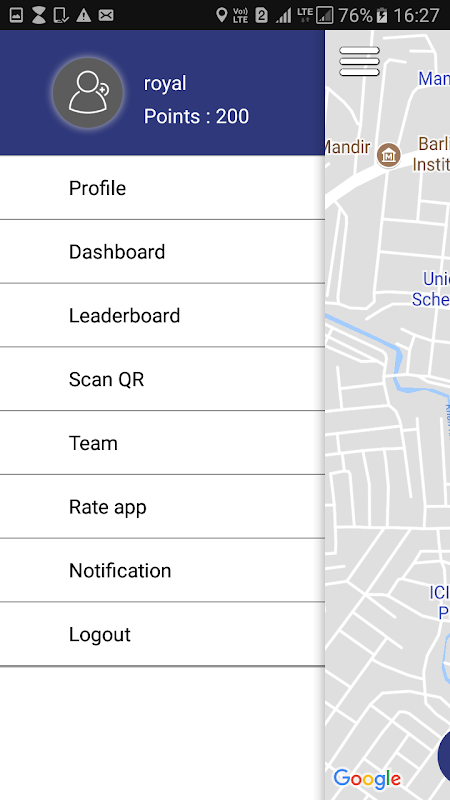
Task: Open the Dashboard menu item
Action: pos(162,252)
